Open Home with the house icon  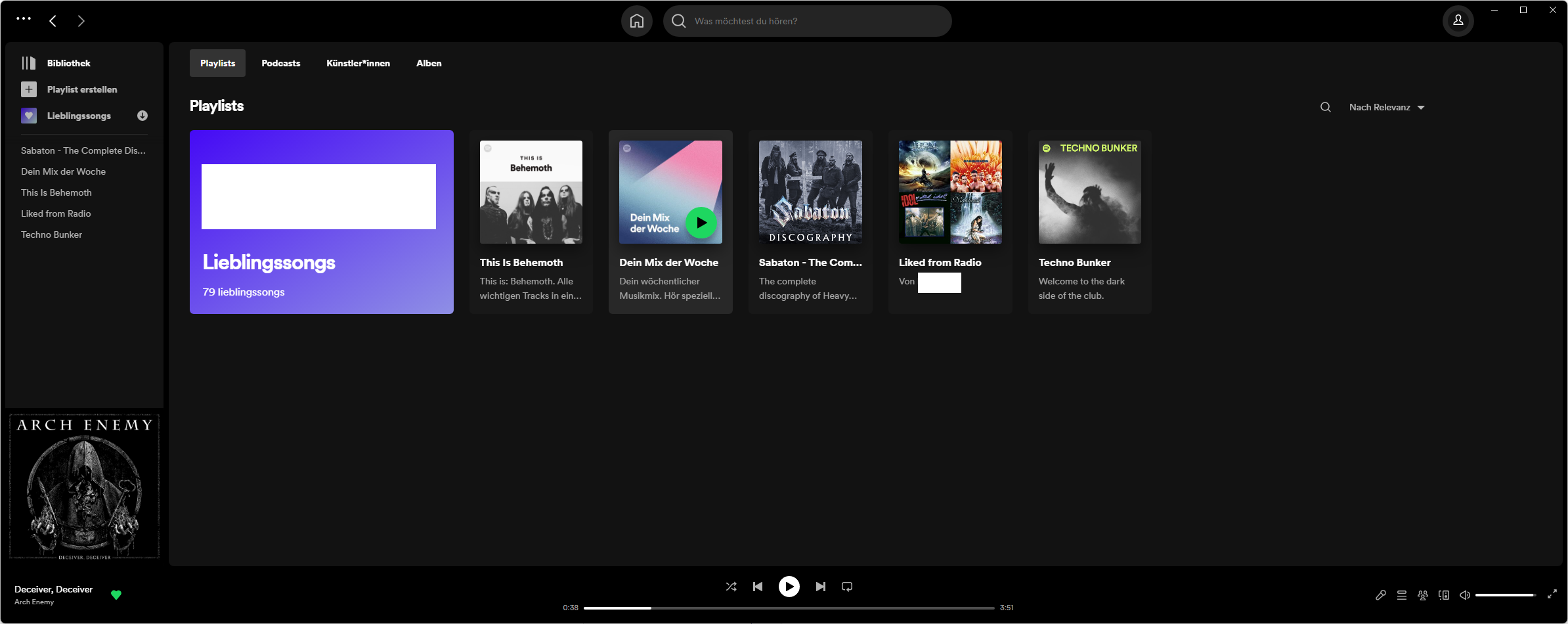click(636, 20)
